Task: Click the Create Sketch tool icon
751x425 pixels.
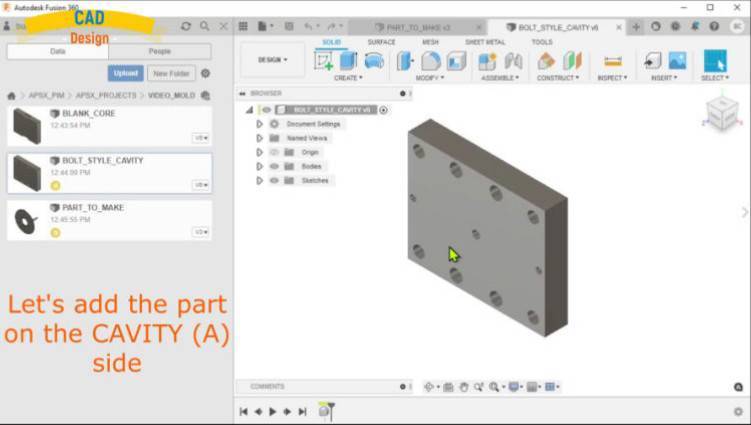Action: [x=324, y=61]
